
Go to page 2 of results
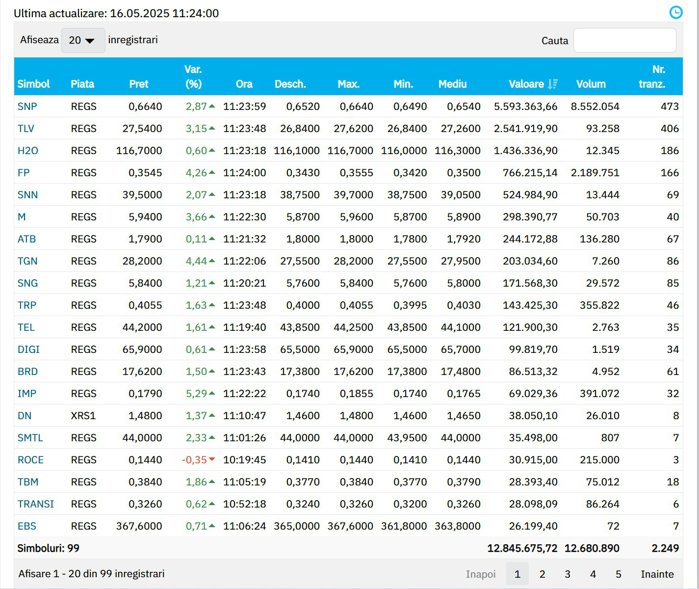542,574
